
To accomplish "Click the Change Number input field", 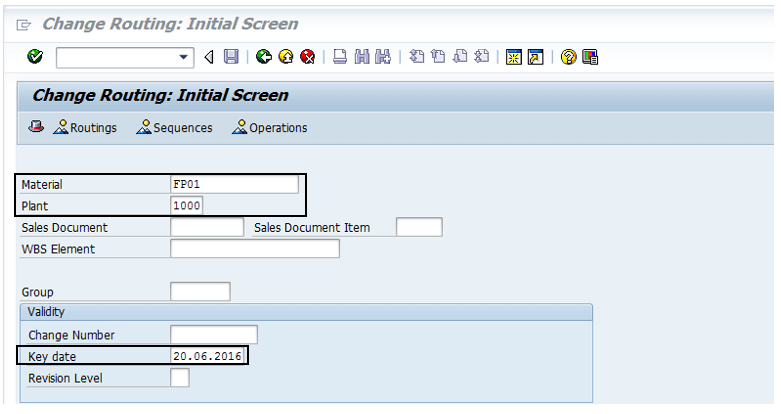I will click(214, 334).
